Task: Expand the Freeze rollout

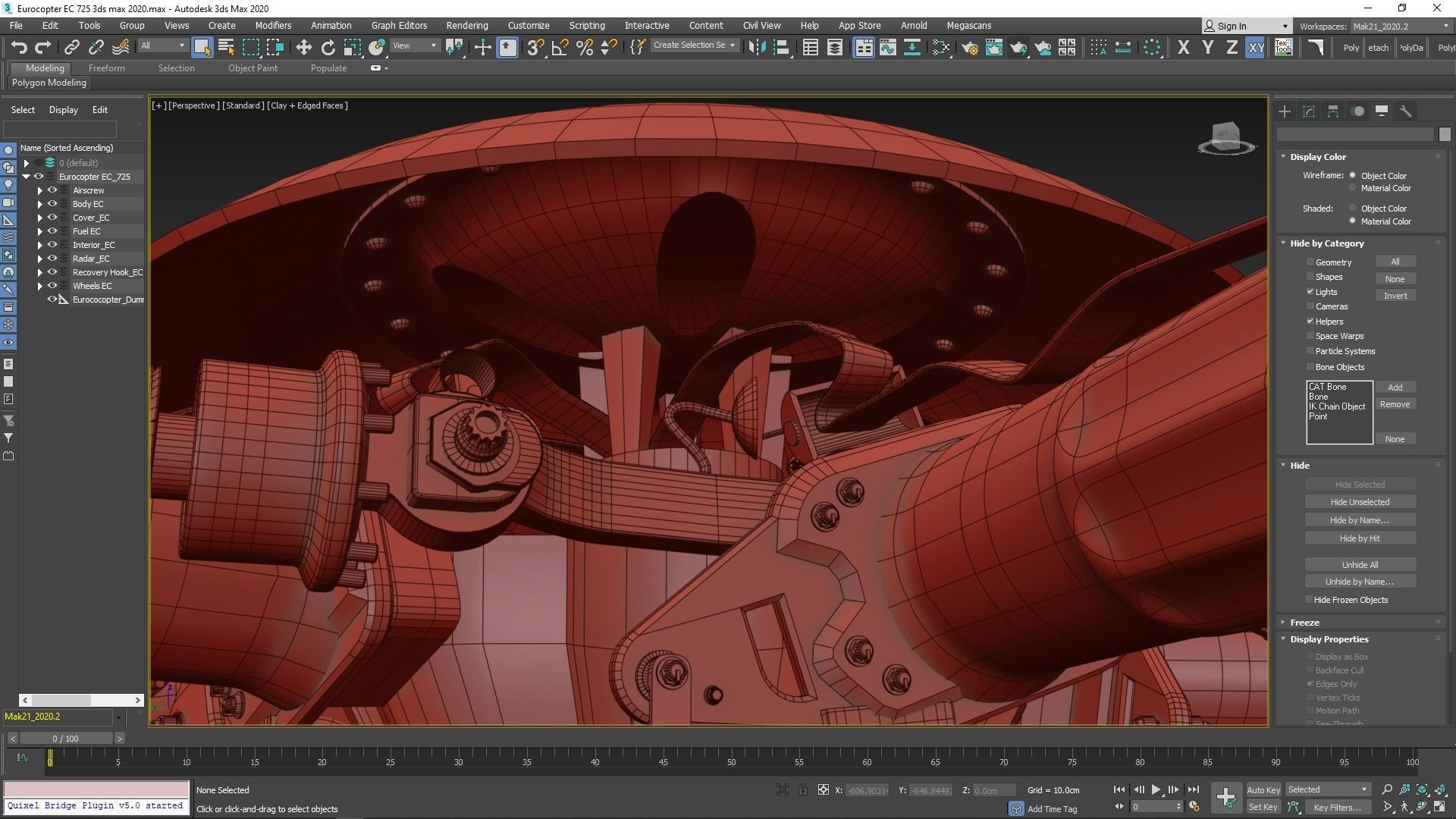Action: coord(1304,622)
